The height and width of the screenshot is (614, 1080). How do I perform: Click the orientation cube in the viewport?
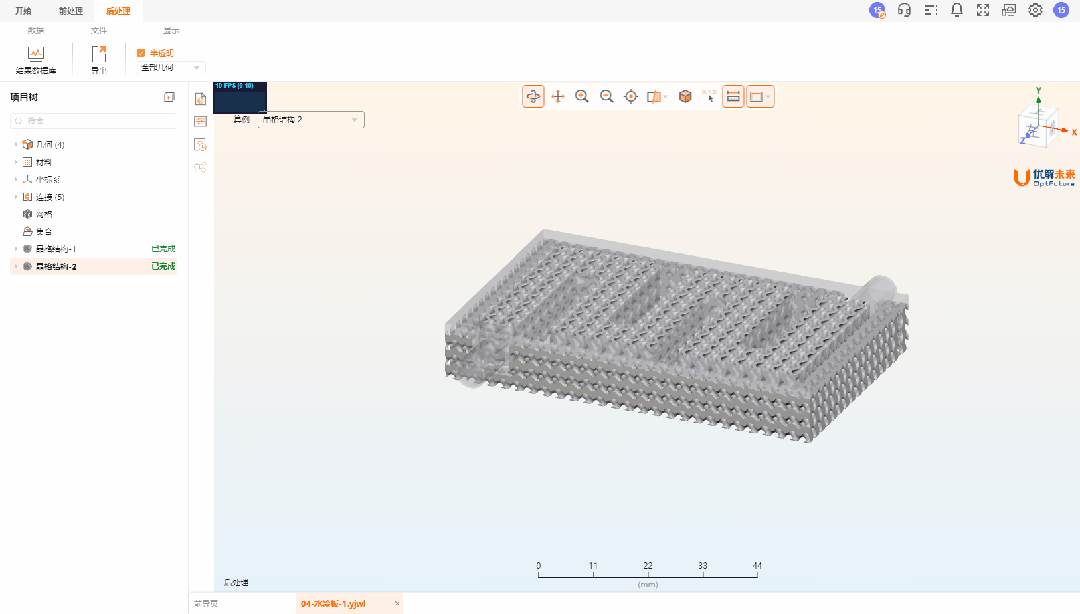(x=1038, y=125)
